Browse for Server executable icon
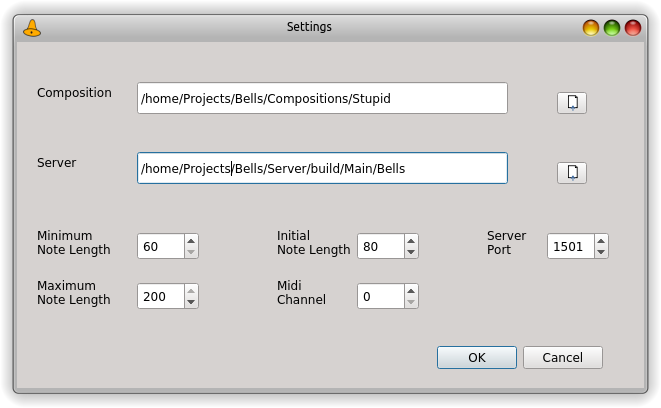661x408 pixels. [572, 173]
